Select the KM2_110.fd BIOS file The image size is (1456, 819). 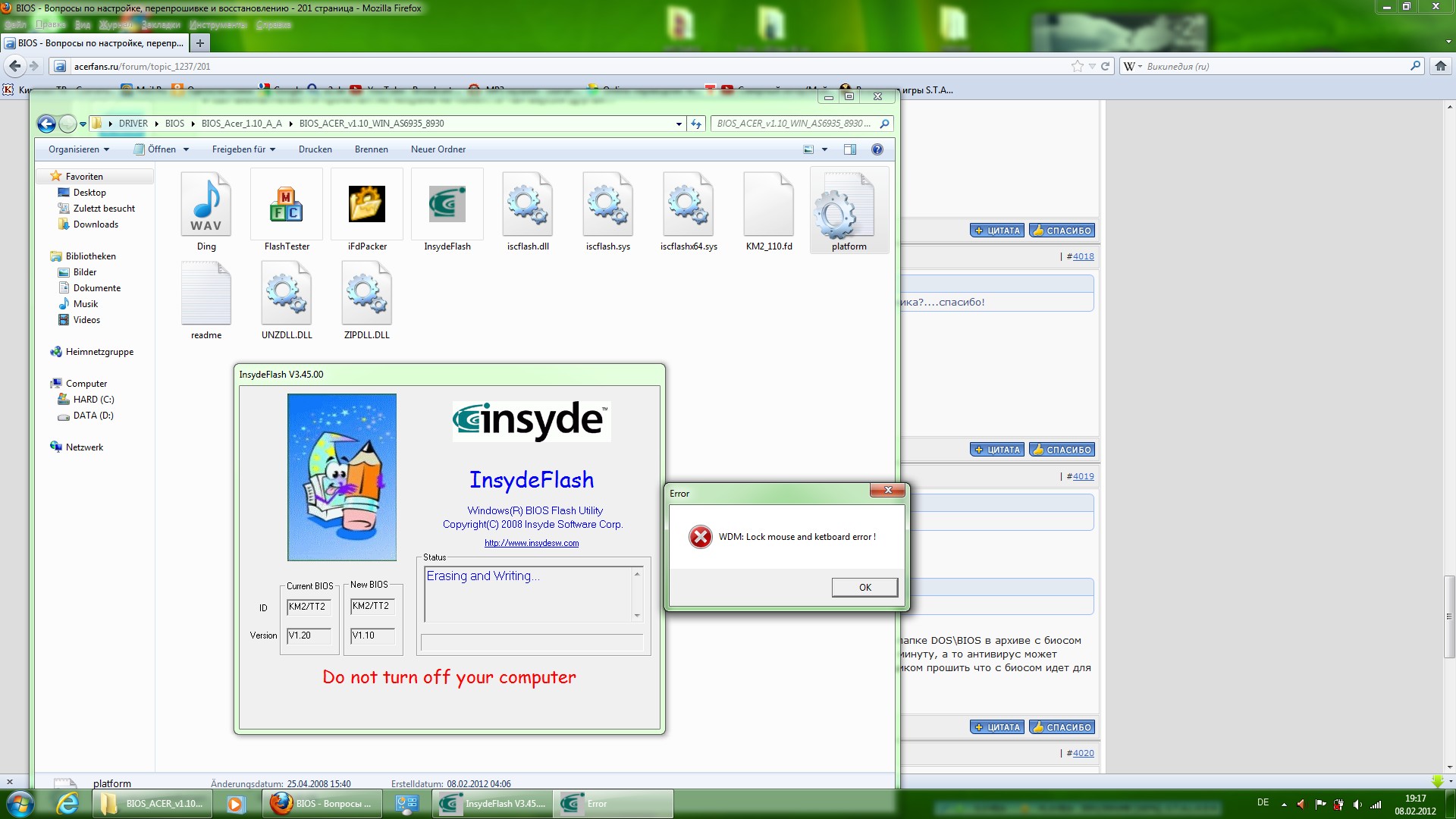(x=769, y=205)
